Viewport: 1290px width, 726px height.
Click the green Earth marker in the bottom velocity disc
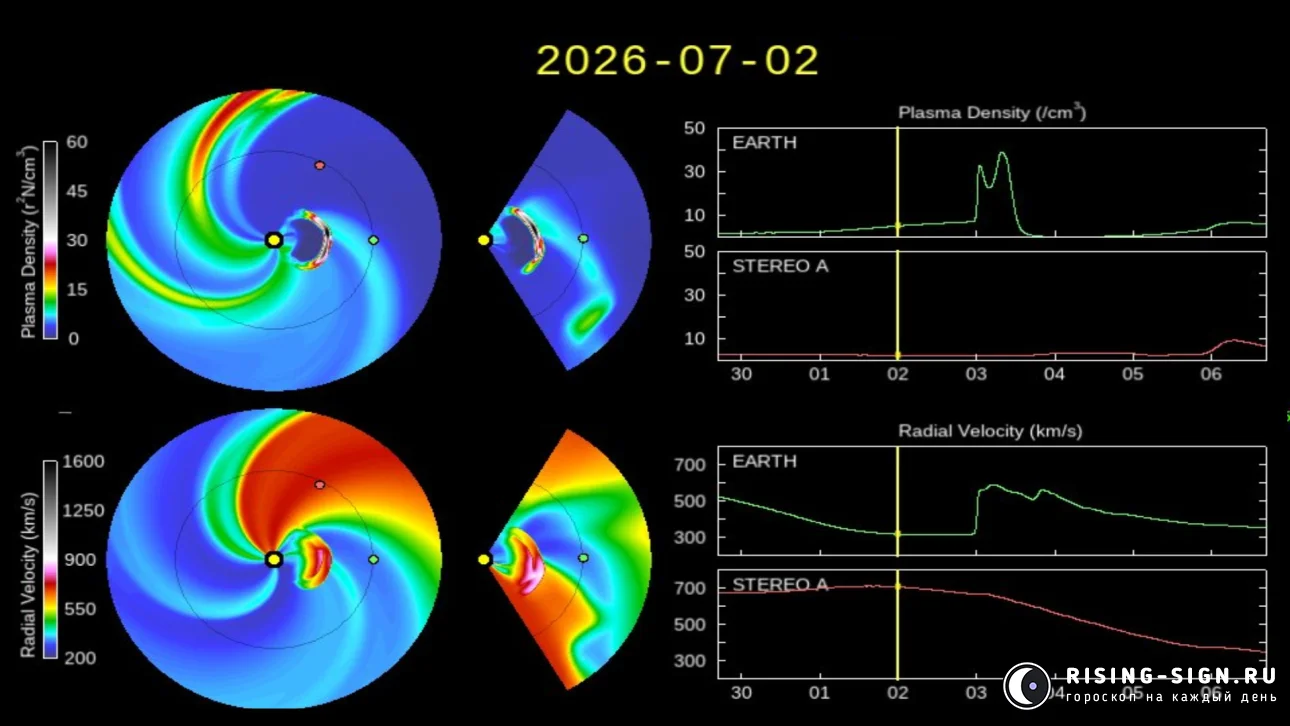(373, 559)
